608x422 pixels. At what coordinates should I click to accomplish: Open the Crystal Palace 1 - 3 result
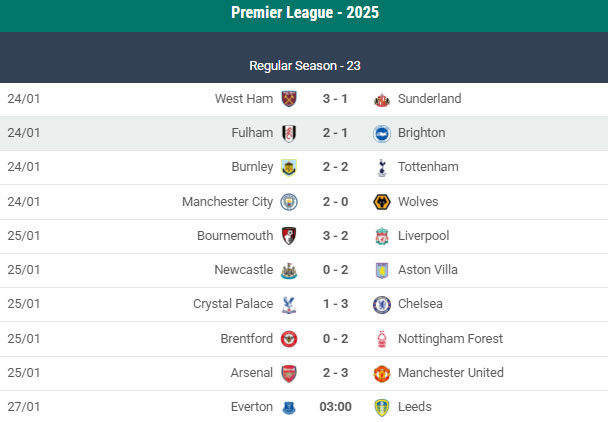tap(335, 304)
